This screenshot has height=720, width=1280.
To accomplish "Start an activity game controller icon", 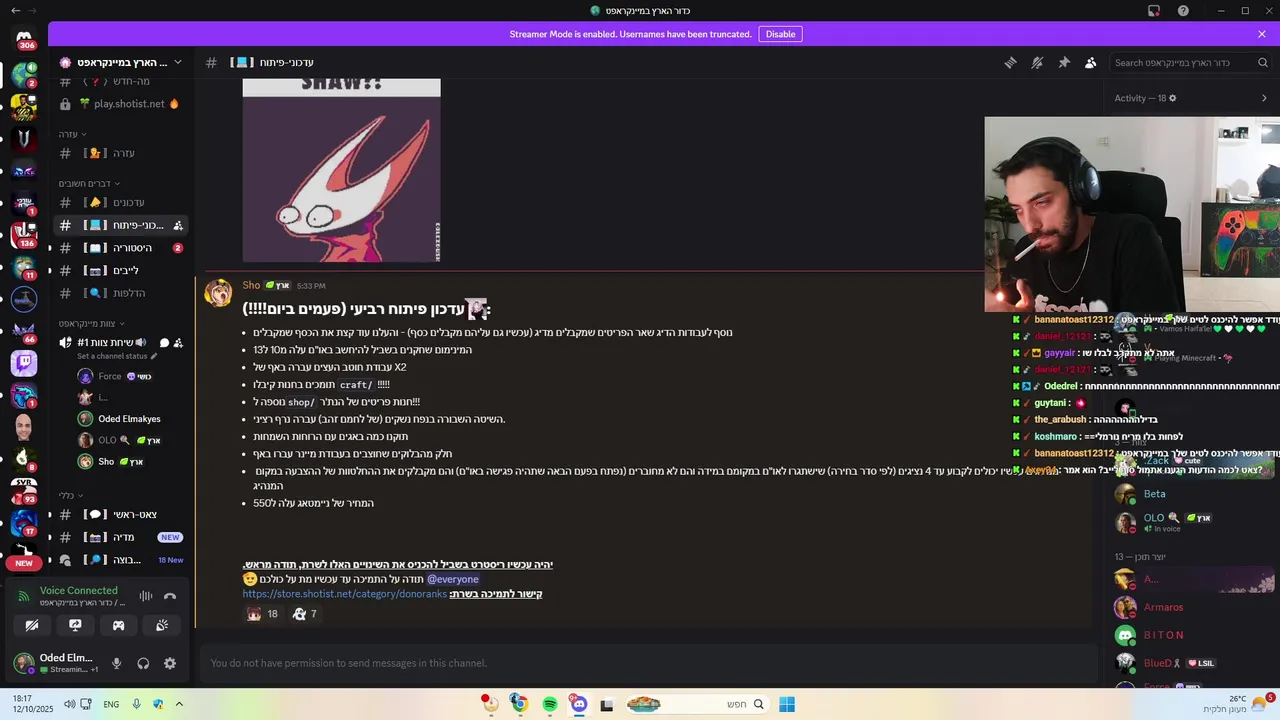I will click(x=118, y=625).
